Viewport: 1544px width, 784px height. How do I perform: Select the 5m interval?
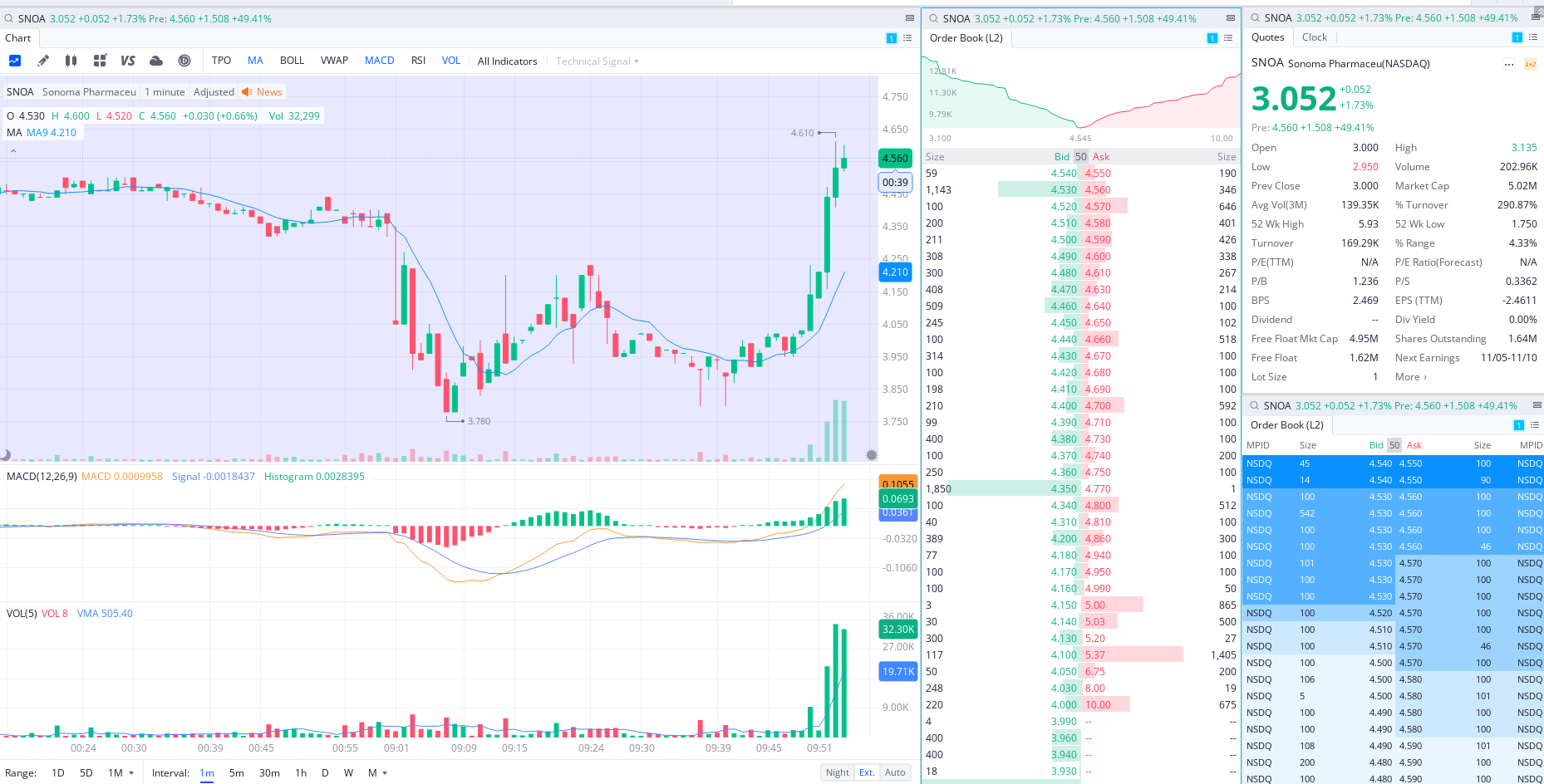237,772
